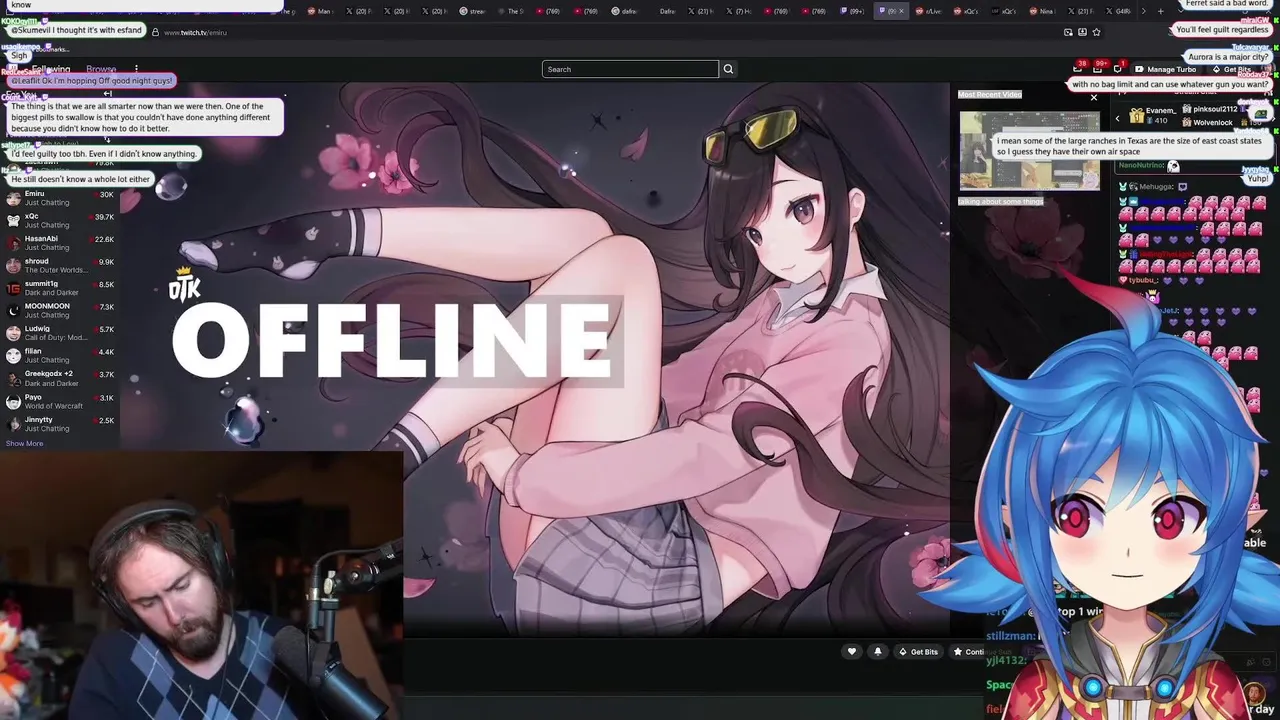Open Greekgodx +2 channel in sidebar
Viewport: 1280px width, 720px height.
pos(60,378)
